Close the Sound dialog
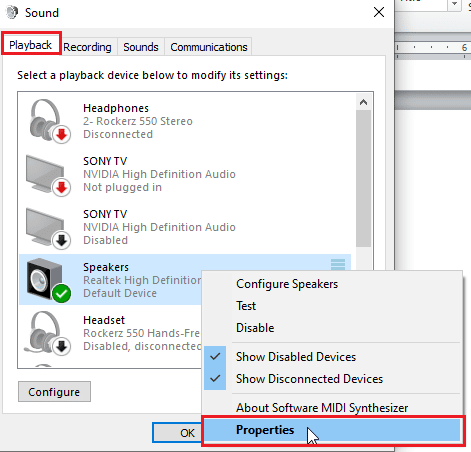The width and height of the screenshot is (471, 452). pos(379,13)
